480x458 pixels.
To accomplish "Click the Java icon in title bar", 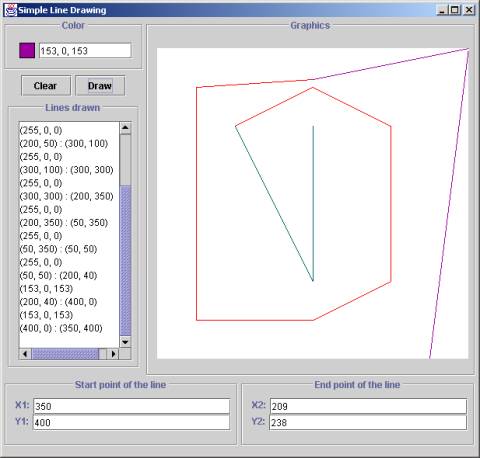I will click(11, 10).
